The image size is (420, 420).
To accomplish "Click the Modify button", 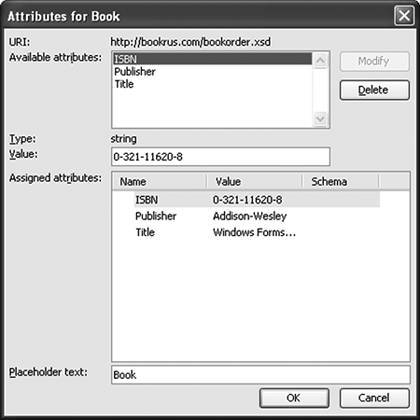I will coord(374,61).
